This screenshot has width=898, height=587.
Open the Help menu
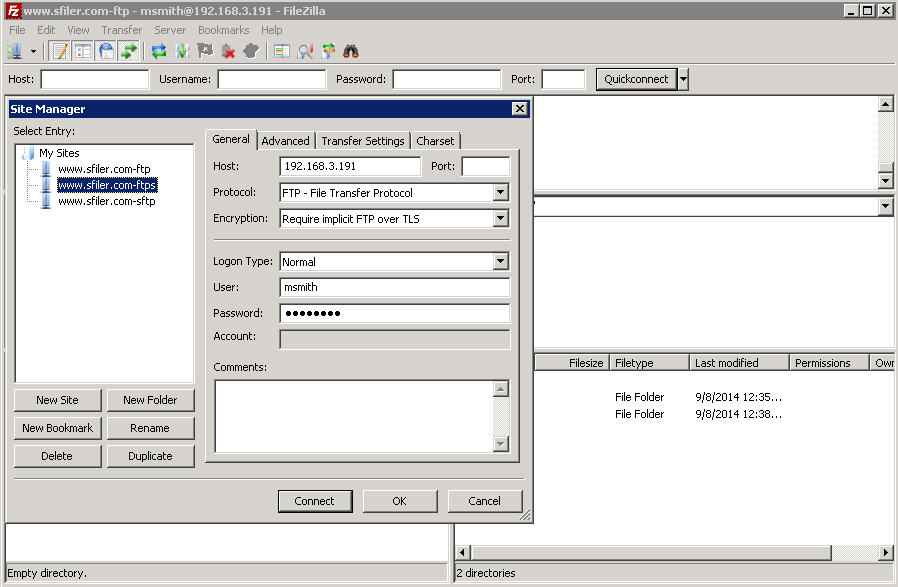click(271, 30)
